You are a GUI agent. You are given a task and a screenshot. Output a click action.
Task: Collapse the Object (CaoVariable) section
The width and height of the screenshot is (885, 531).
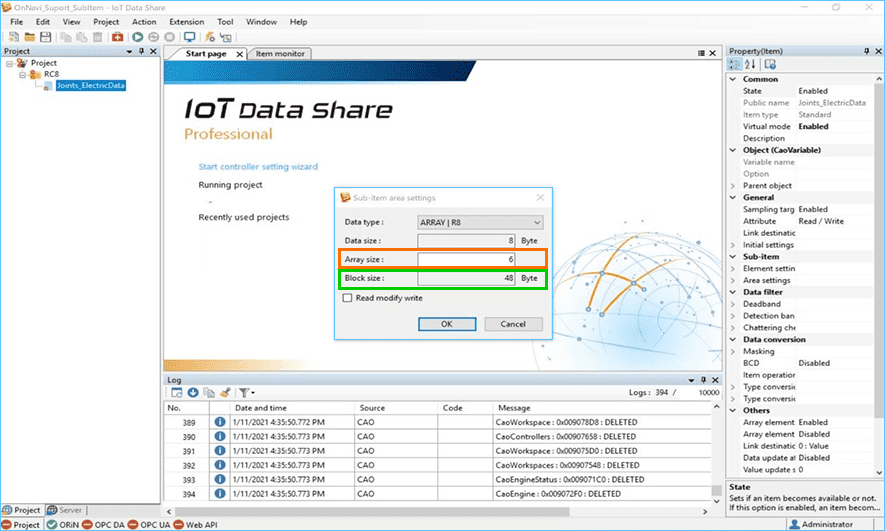(x=733, y=150)
